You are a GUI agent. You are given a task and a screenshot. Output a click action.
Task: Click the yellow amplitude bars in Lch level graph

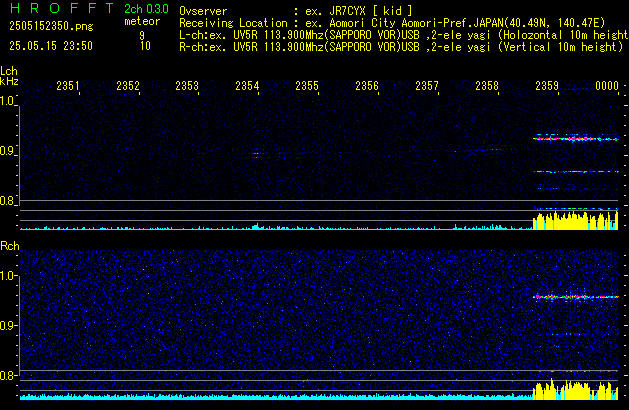575,221
